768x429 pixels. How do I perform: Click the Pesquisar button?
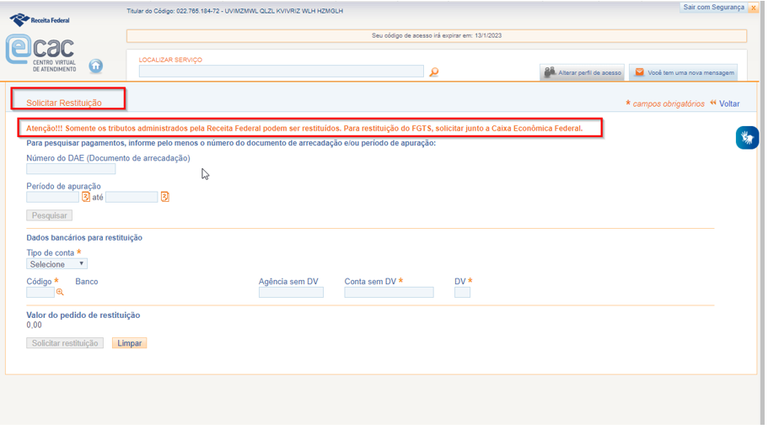click(49, 215)
